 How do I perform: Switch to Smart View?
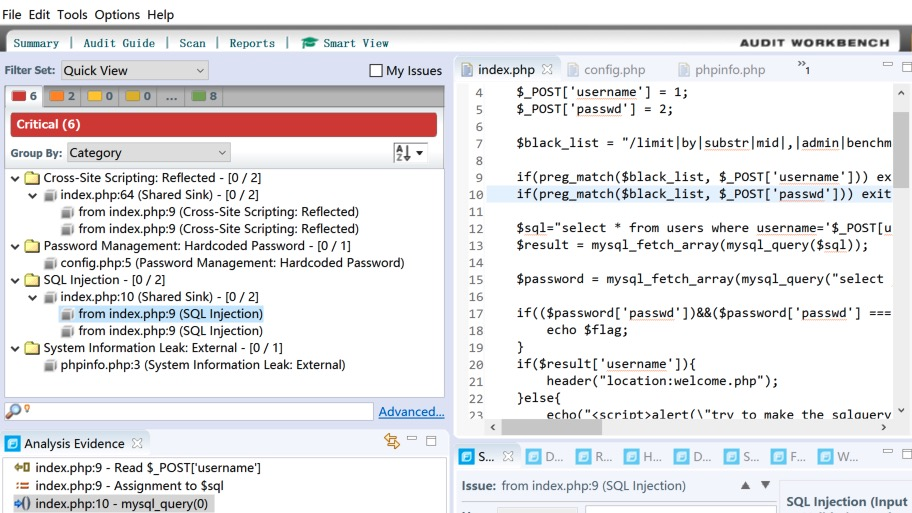coord(345,43)
